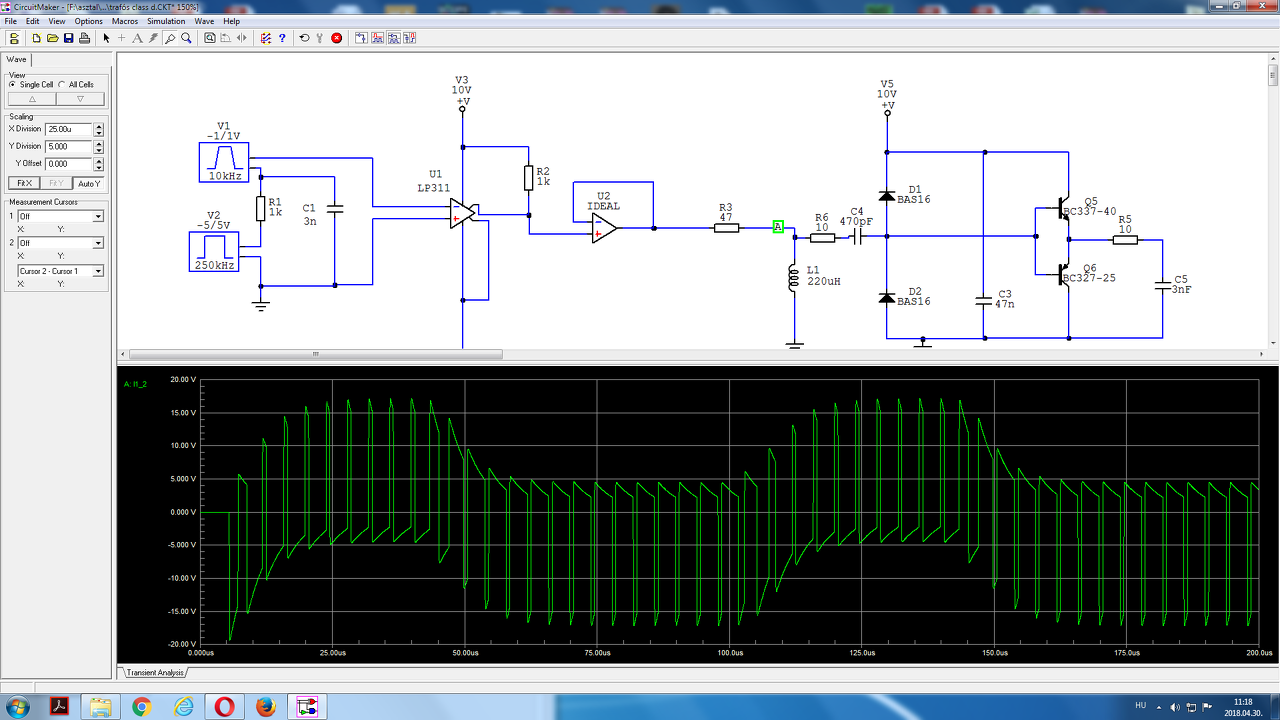Open the Options menu

pyautogui.click(x=88, y=21)
